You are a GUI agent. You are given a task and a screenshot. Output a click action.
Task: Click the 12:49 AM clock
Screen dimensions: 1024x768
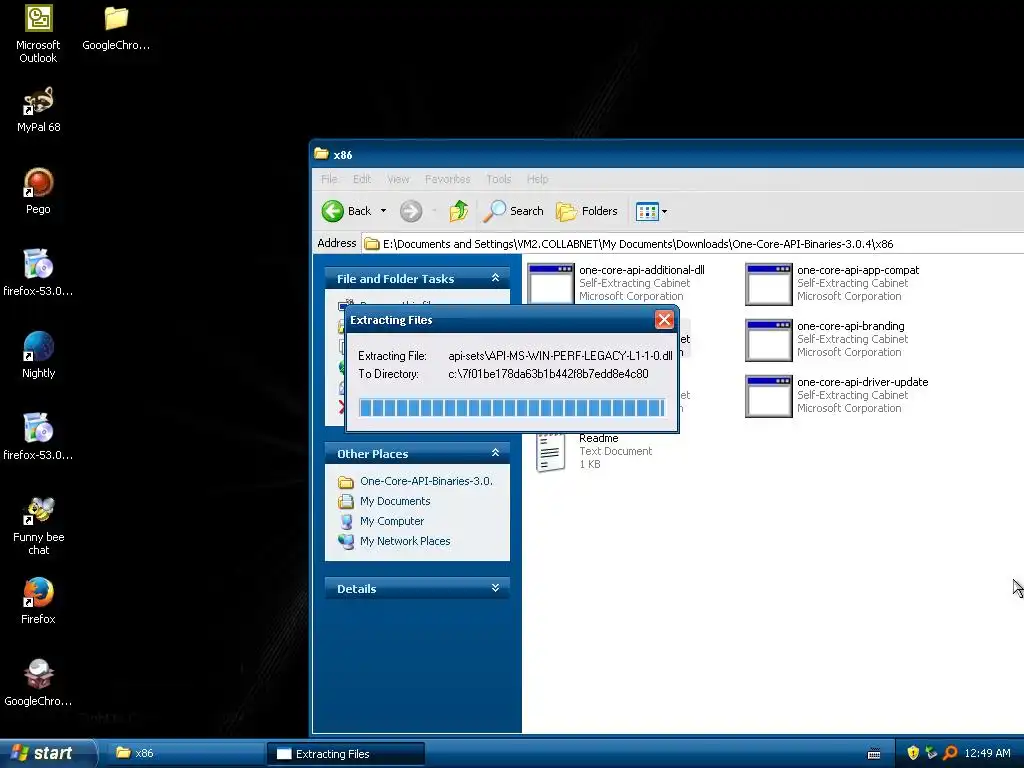point(987,754)
